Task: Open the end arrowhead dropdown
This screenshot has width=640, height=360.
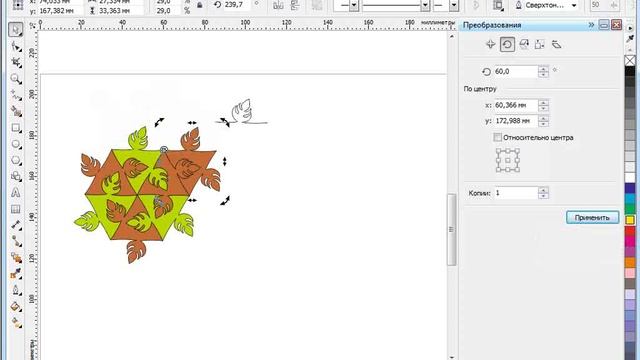Action: click(454, 5)
